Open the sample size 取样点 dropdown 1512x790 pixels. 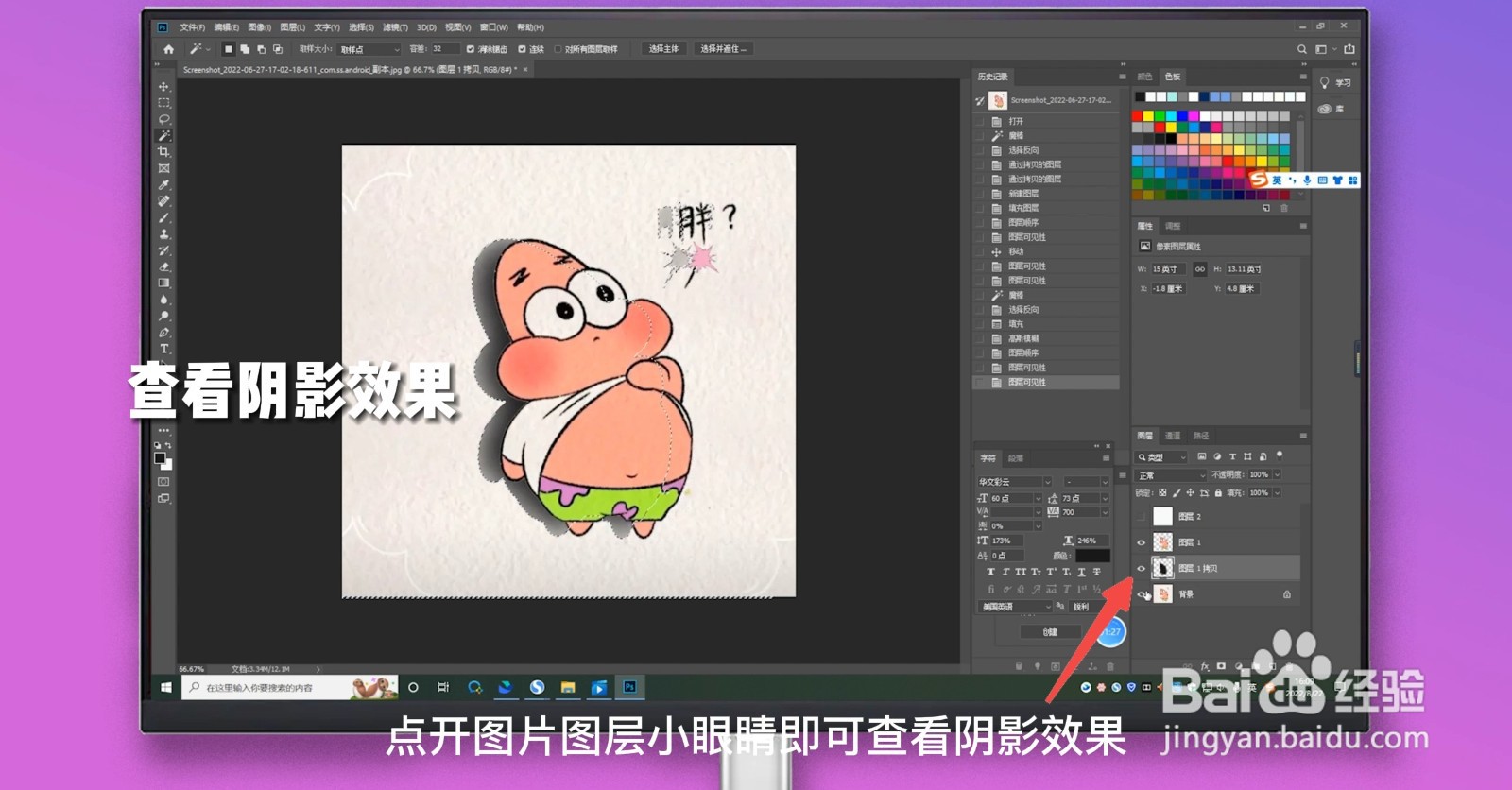click(369, 49)
